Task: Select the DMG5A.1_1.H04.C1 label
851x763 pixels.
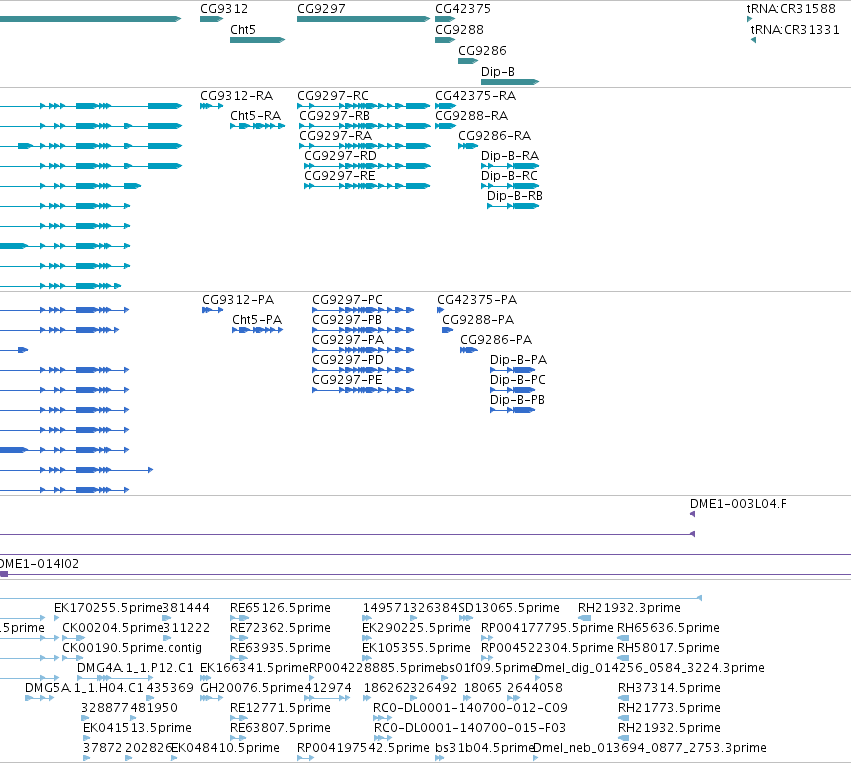Action: [84, 688]
